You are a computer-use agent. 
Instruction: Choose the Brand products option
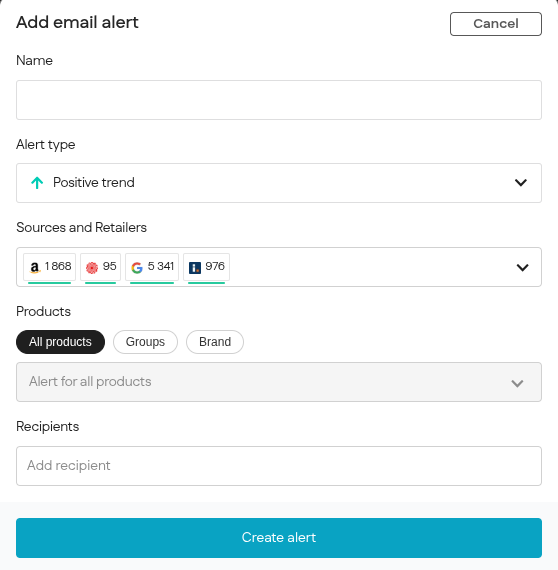(x=215, y=342)
